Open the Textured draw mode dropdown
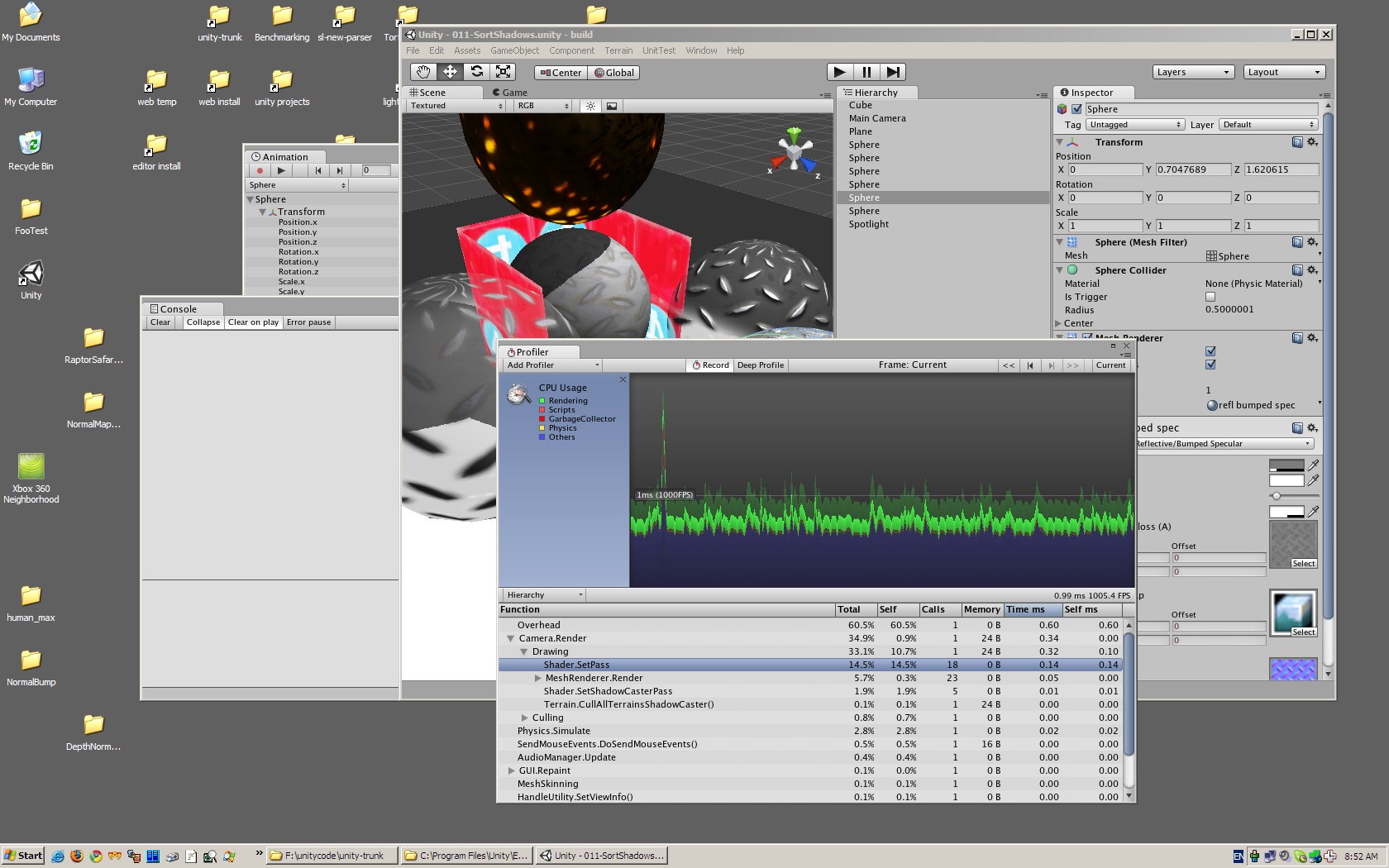 click(x=456, y=106)
